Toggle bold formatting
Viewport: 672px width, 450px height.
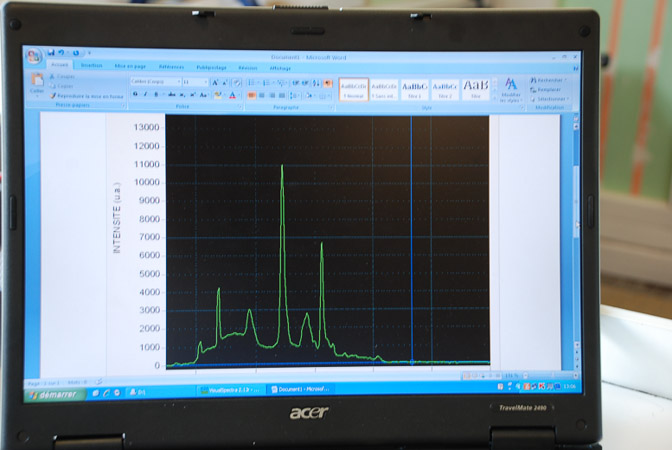(x=135, y=94)
